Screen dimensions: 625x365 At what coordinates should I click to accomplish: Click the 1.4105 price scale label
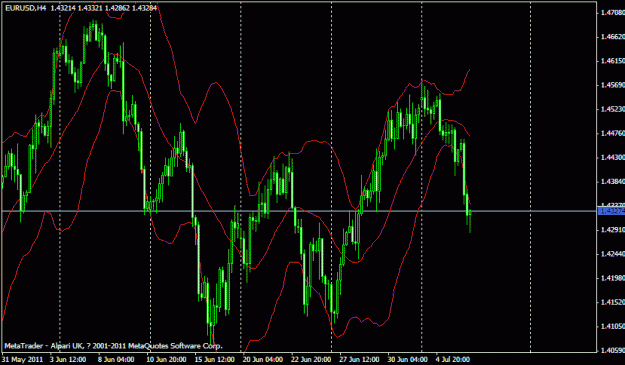tap(612, 326)
